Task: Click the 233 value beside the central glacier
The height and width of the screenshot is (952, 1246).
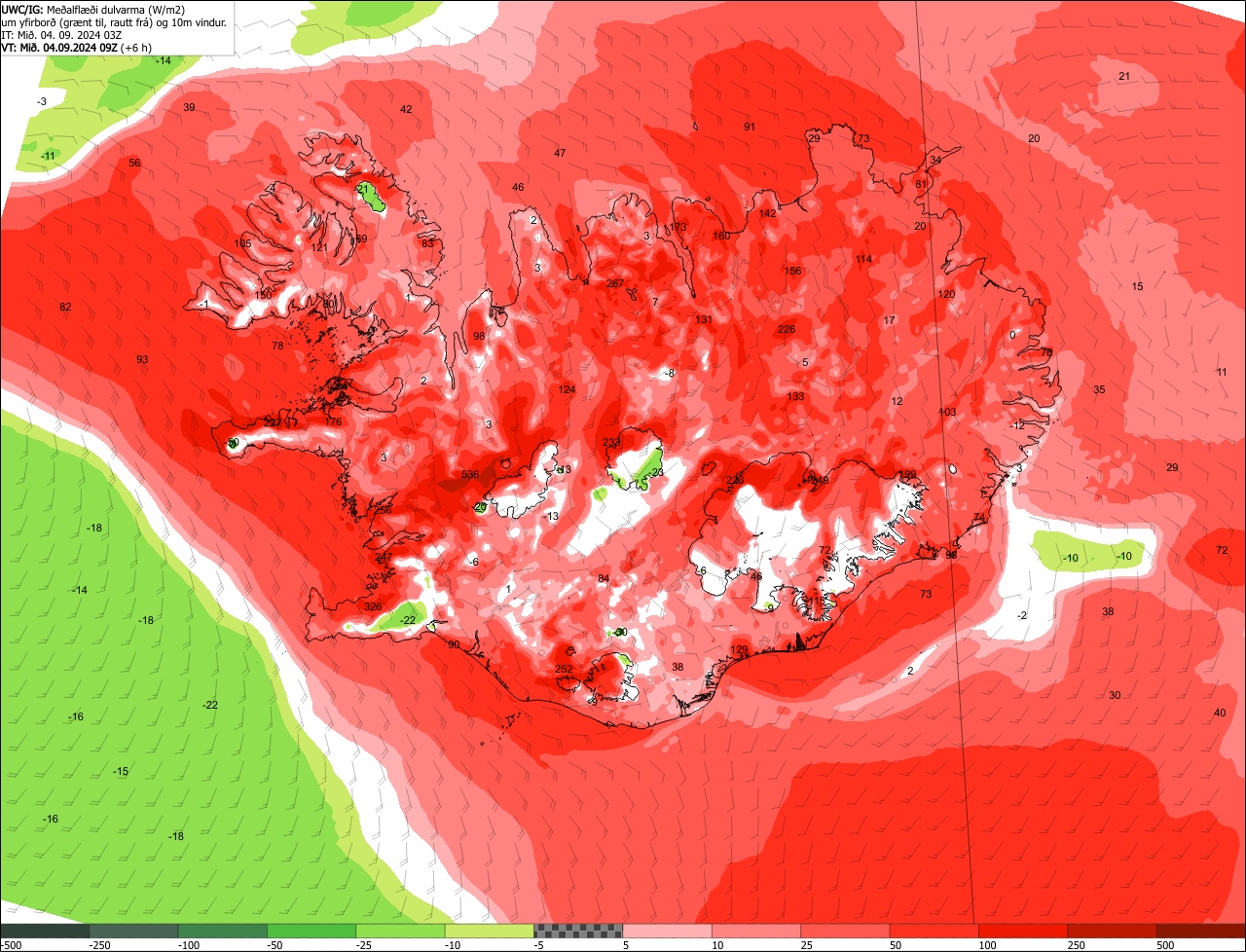Action: (x=611, y=442)
